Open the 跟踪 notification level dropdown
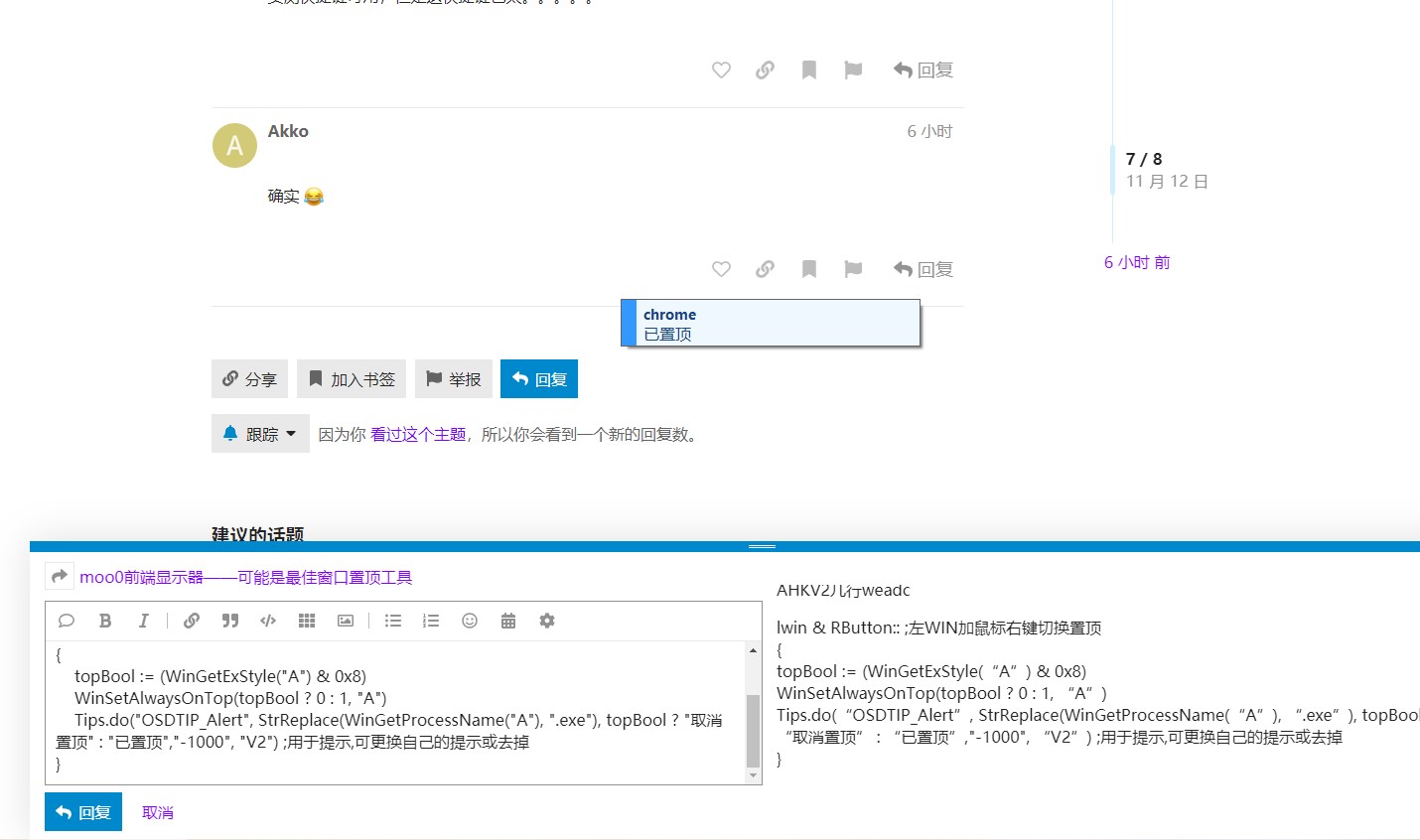 (260, 434)
